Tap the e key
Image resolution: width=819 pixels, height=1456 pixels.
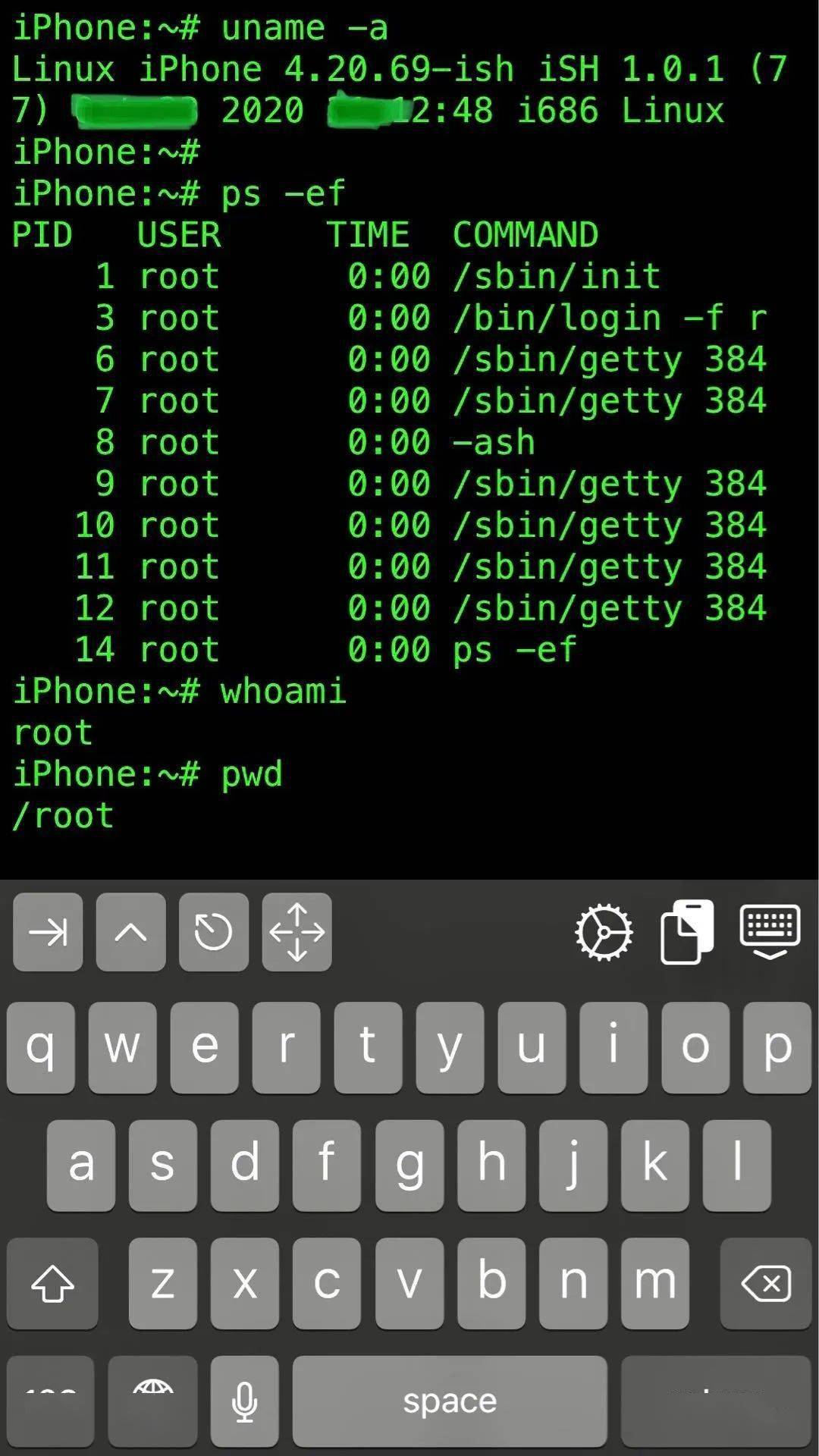tap(204, 1047)
